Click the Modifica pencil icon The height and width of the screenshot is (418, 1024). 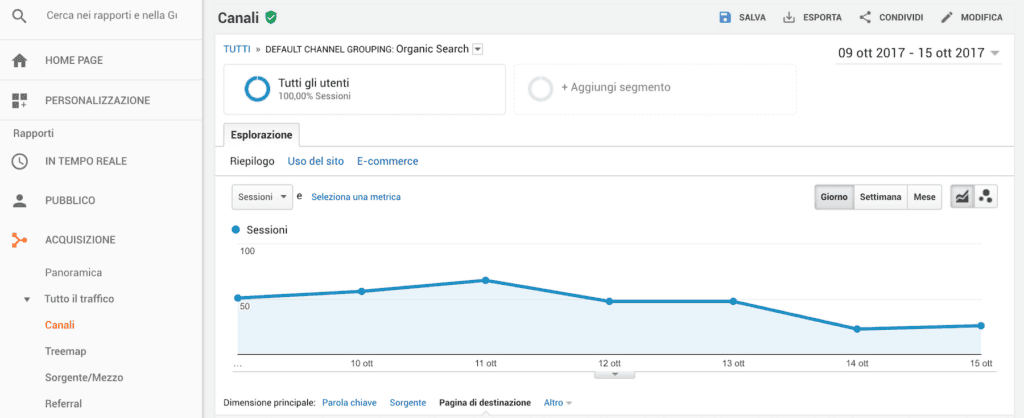[x=947, y=18]
